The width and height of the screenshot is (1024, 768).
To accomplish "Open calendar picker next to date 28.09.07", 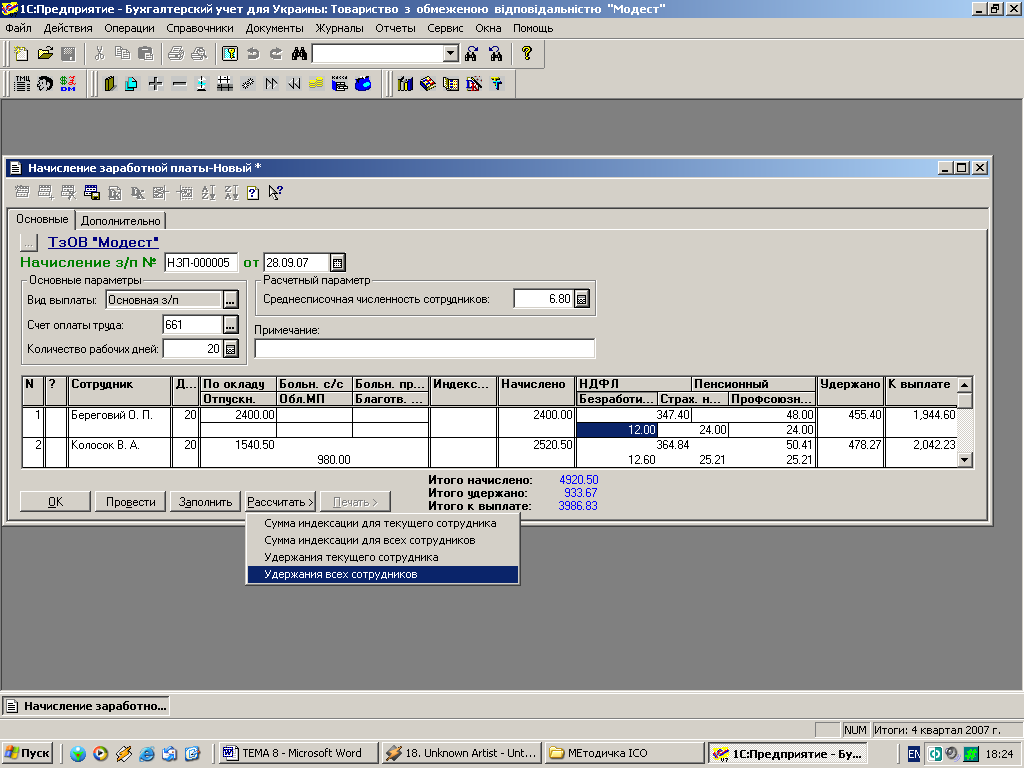I will [x=337, y=263].
